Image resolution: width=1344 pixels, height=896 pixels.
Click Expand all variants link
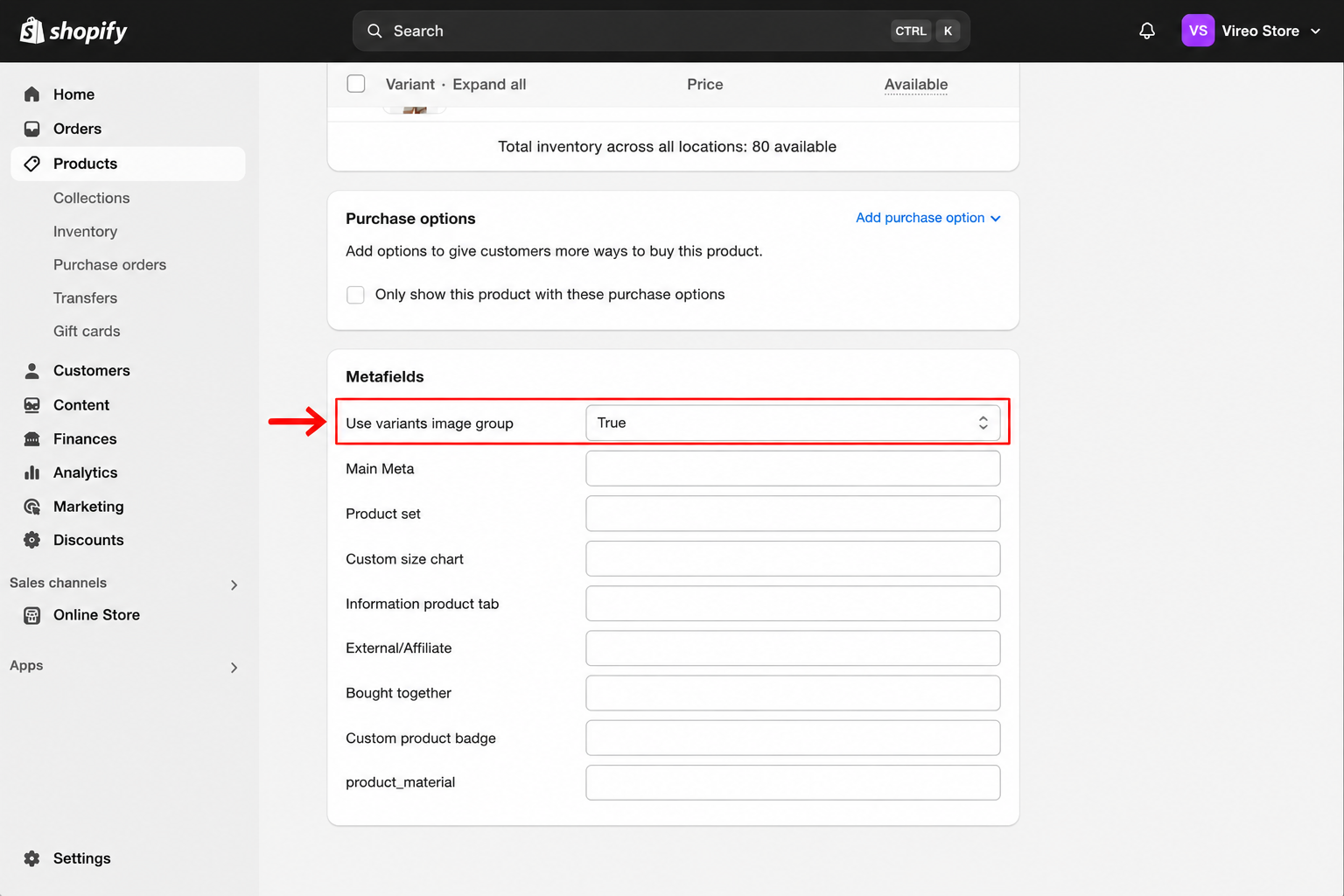(x=489, y=84)
